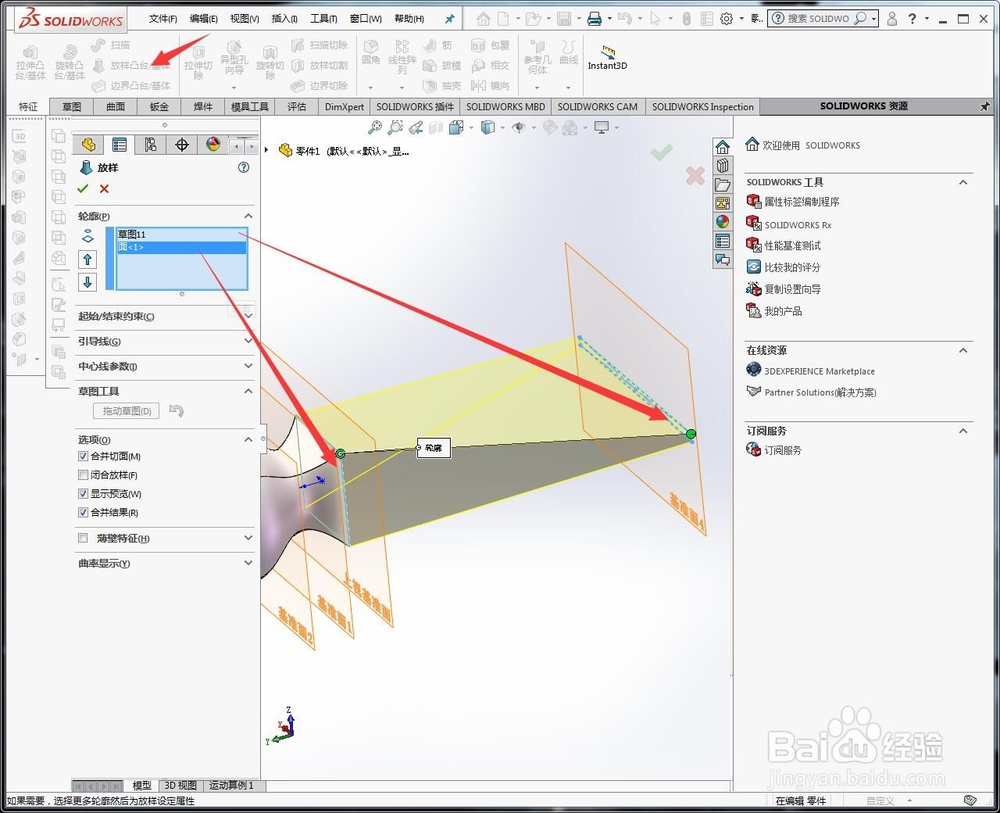Open 性能基准测试 link
Viewport: 1000px width, 813px height.
tap(793, 245)
